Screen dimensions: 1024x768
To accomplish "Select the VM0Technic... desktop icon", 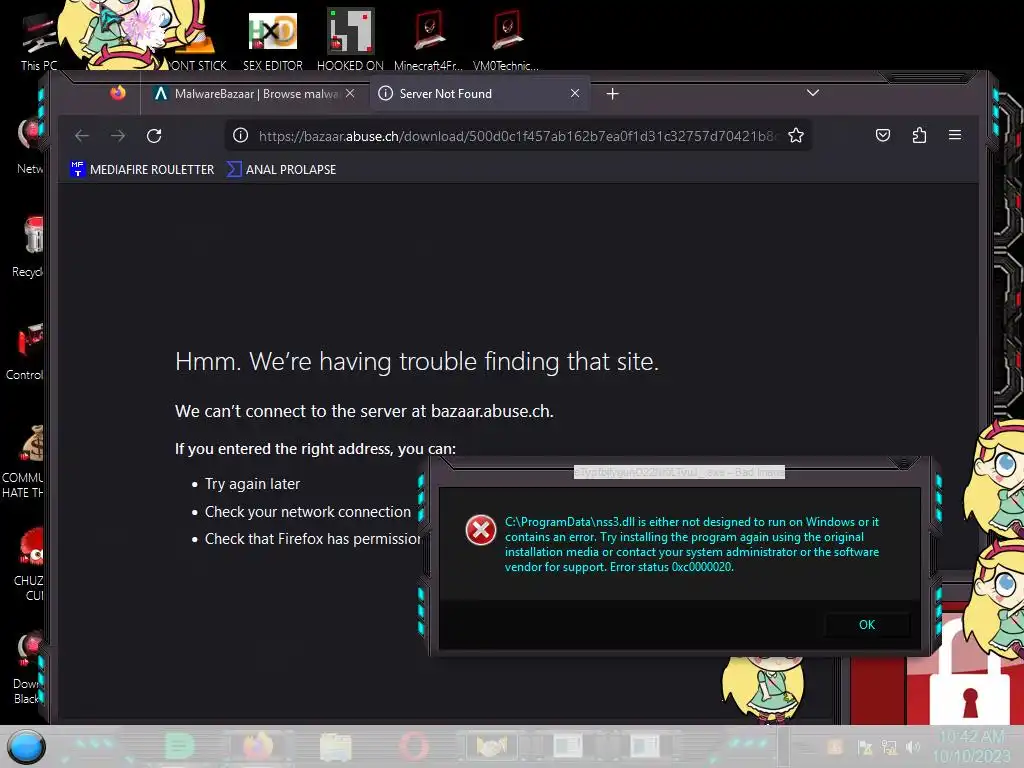I will tap(506, 40).
